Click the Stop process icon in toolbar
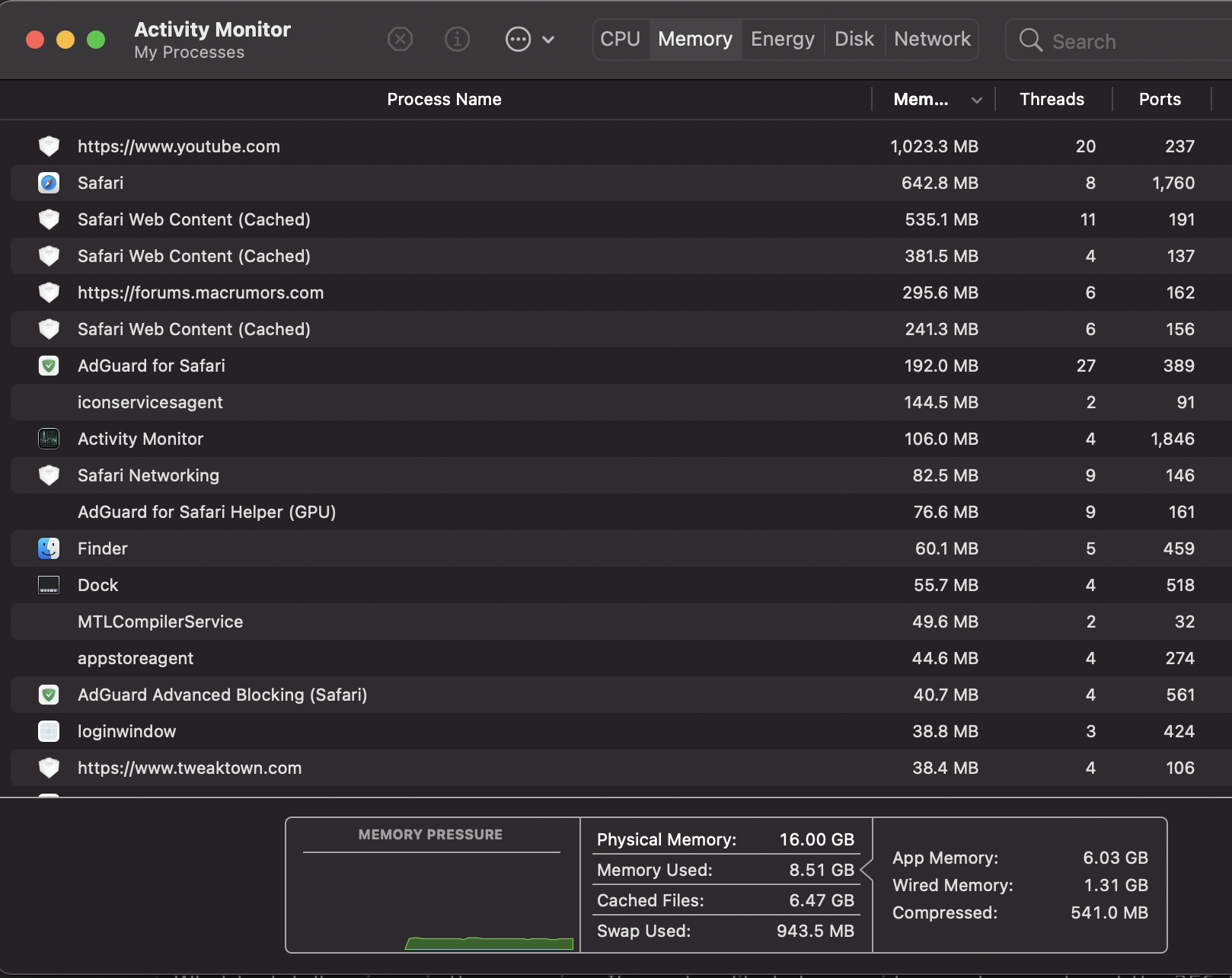Image resolution: width=1232 pixels, height=978 pixels. 400,39
